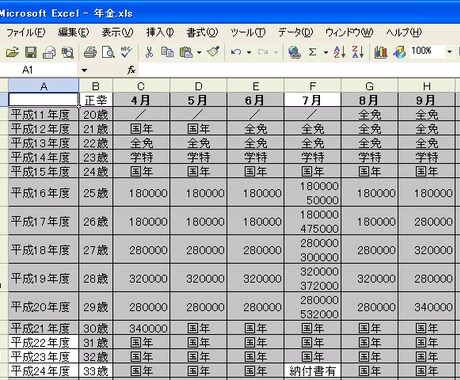Click the 7月 header cell
This screenshot has height=380, width=460.
312,100
